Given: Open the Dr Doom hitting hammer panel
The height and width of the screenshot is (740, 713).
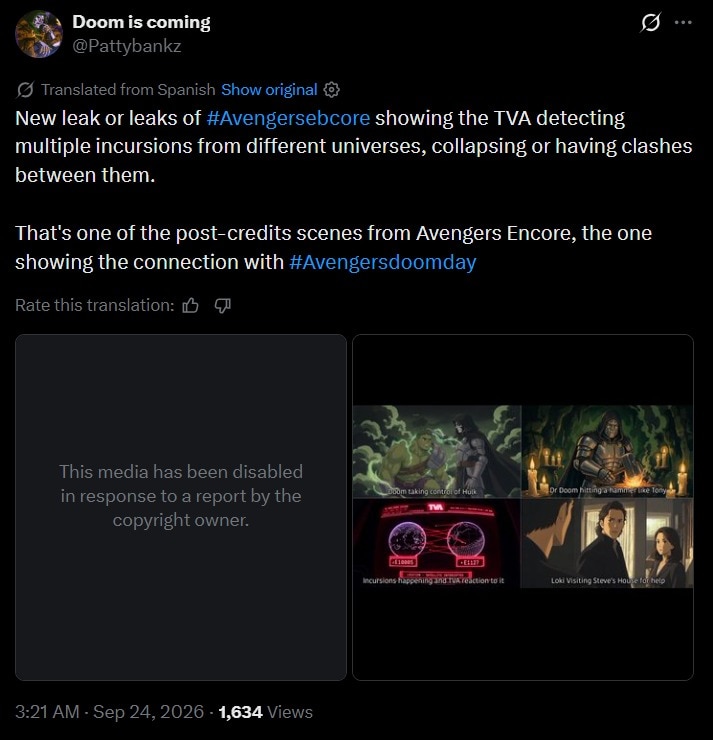Looking at the screenshot, I should (x=607, y=451).
